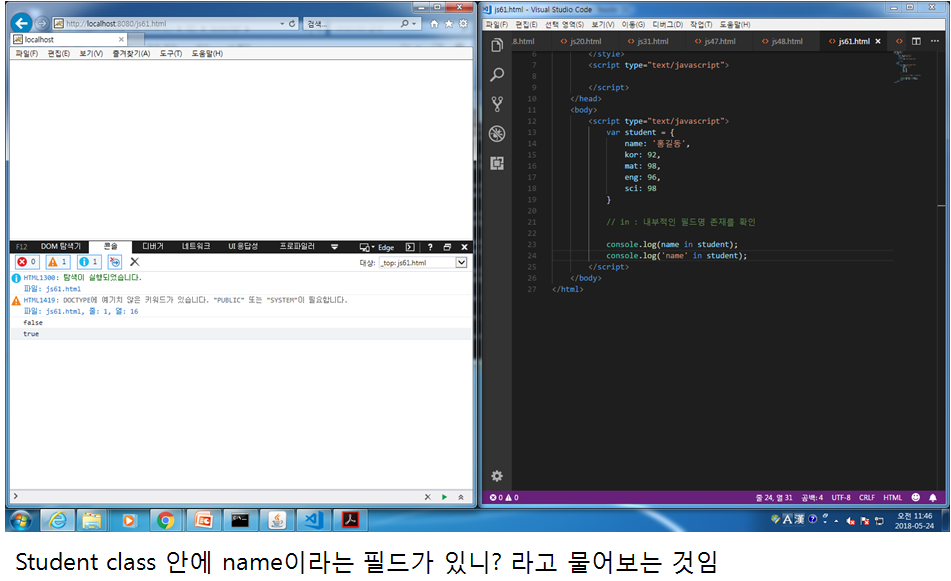
Task: Switch to the 네트워크 tab in F12 tools
Action: [x=196, y=246]
